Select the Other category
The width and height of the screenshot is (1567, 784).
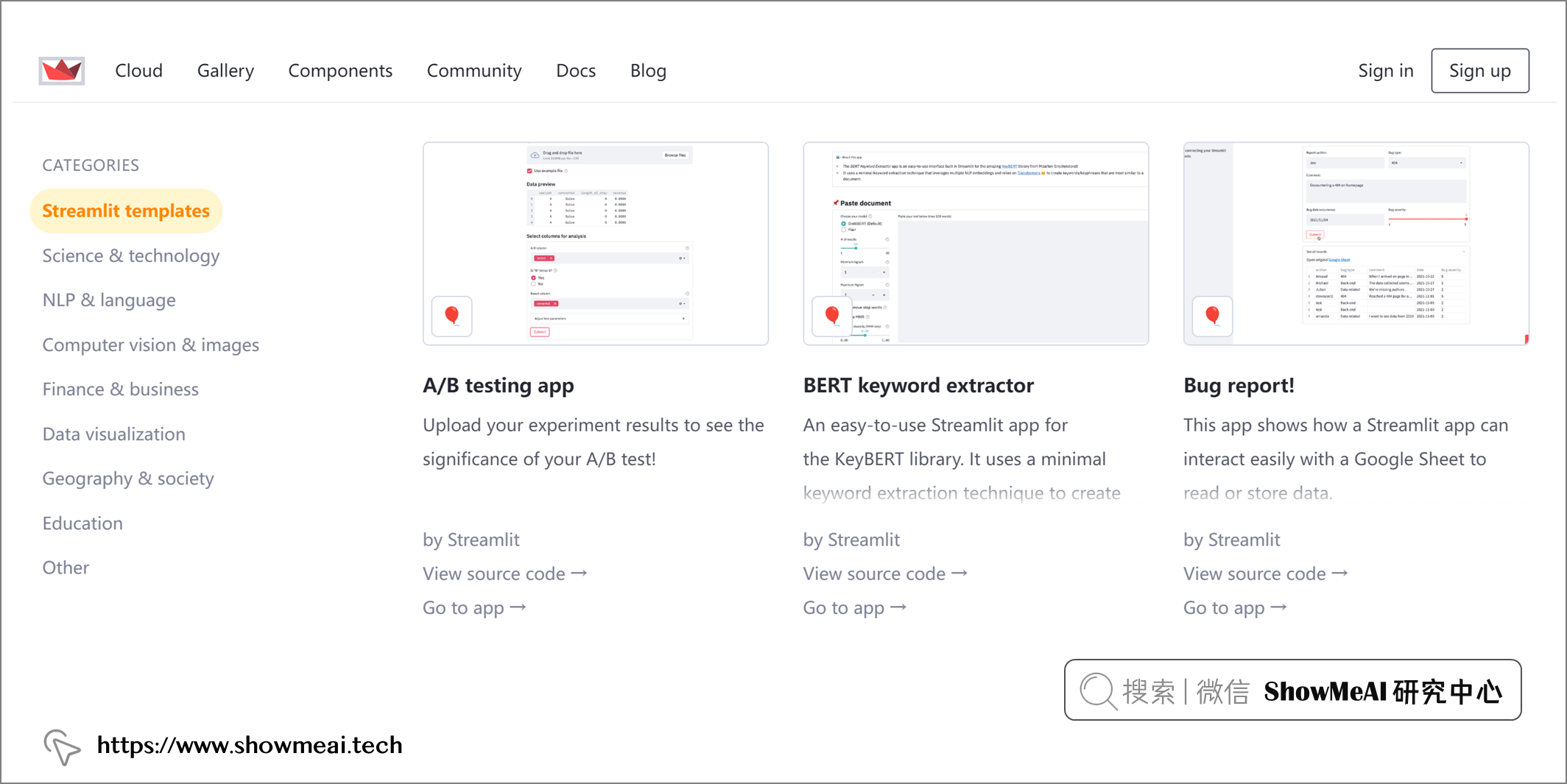[x=66, y=568]
